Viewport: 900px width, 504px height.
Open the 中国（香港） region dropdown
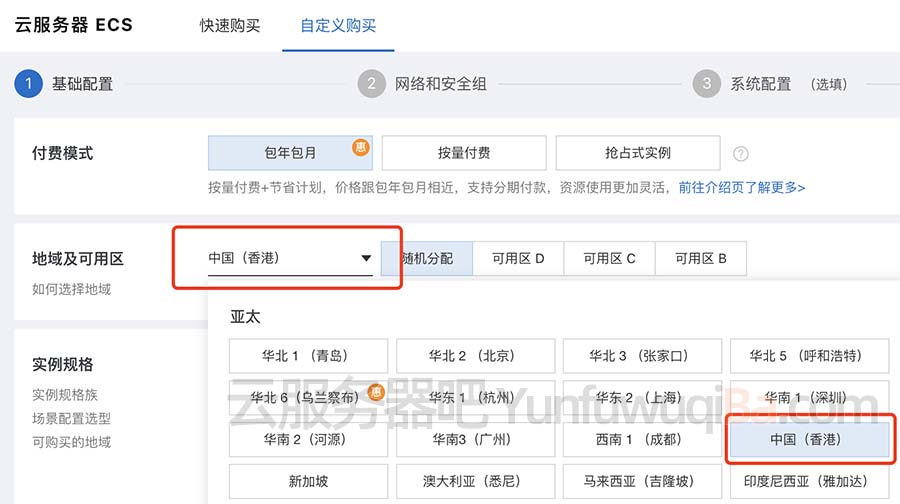[x=290, y=258]
